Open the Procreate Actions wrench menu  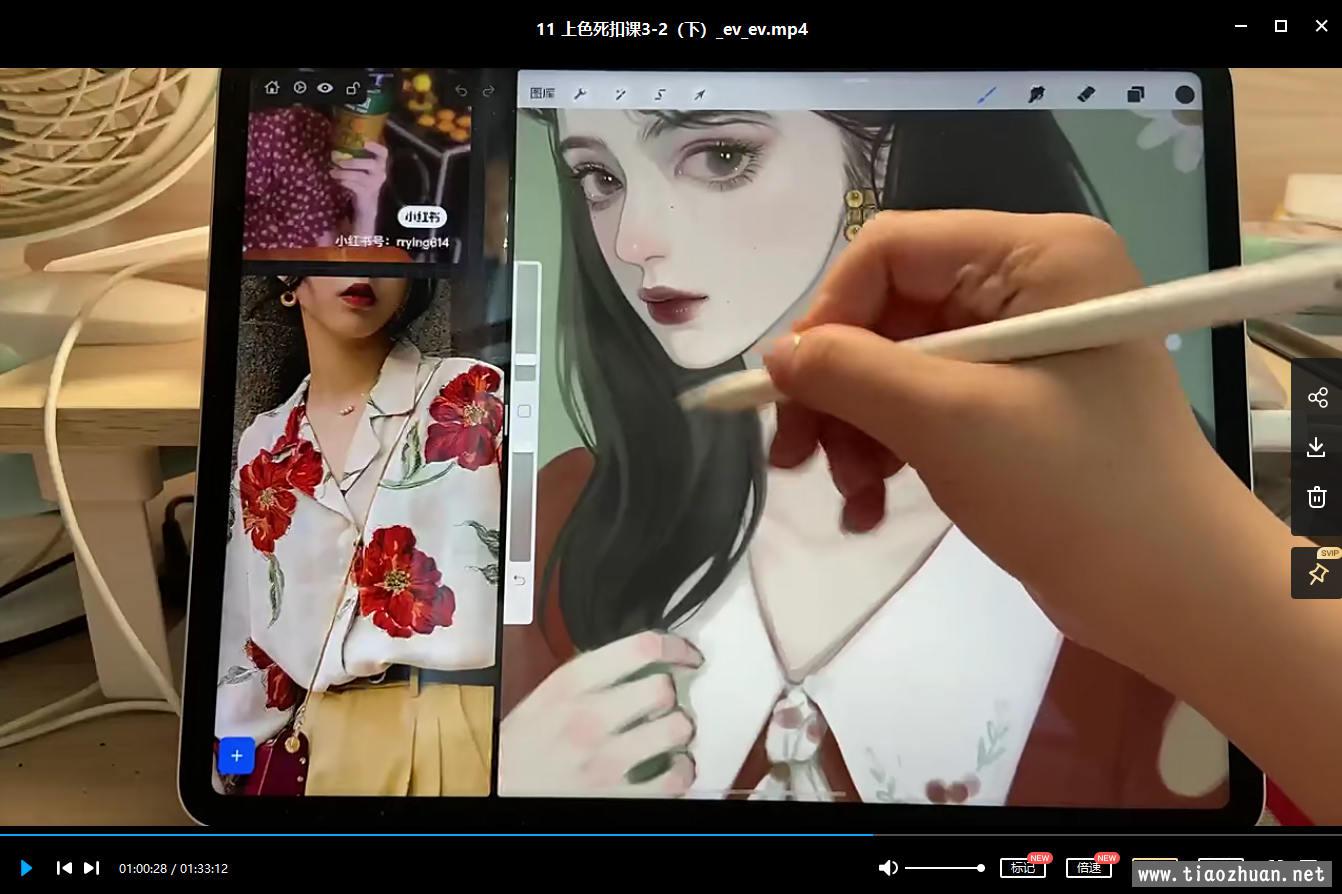(579, 94)
